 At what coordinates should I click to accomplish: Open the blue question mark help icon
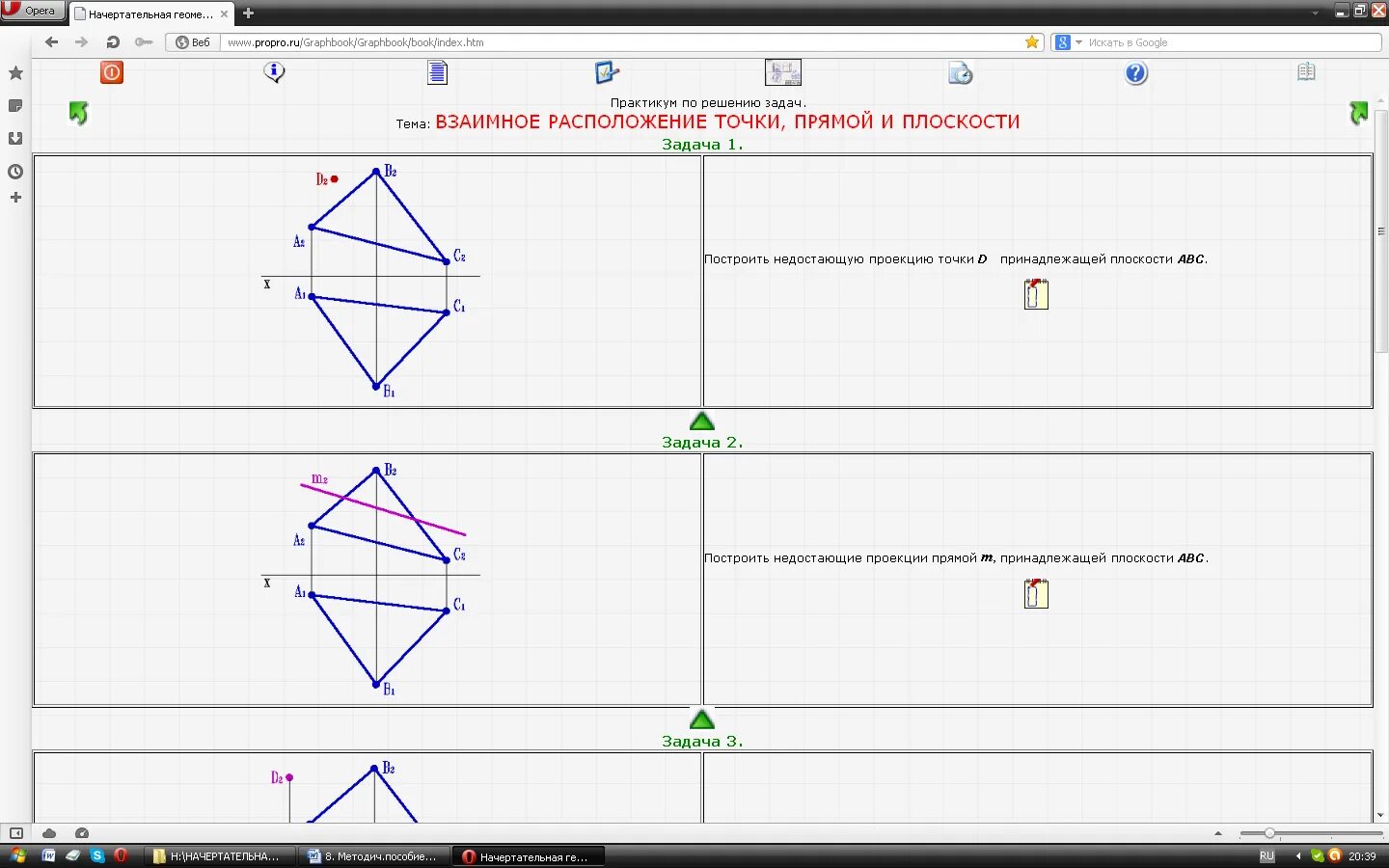1136,73
